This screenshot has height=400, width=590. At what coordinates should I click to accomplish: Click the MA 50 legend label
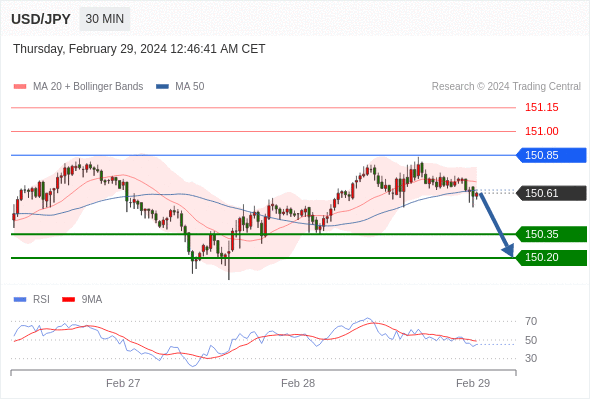[190, 87]
